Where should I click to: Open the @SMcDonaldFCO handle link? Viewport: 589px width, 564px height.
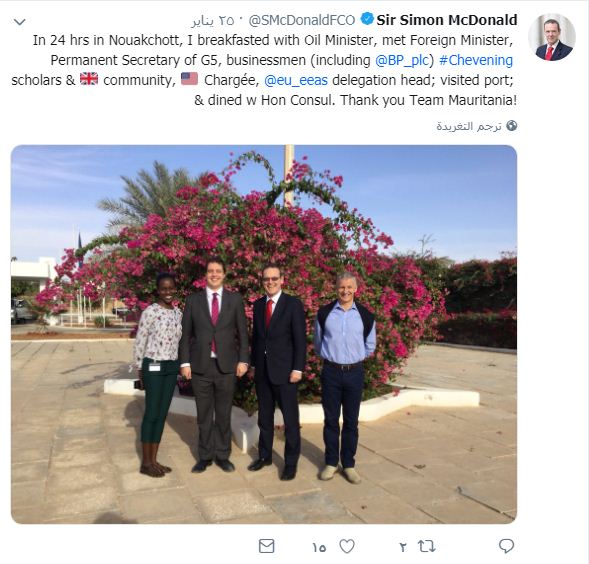click(302, 20)
